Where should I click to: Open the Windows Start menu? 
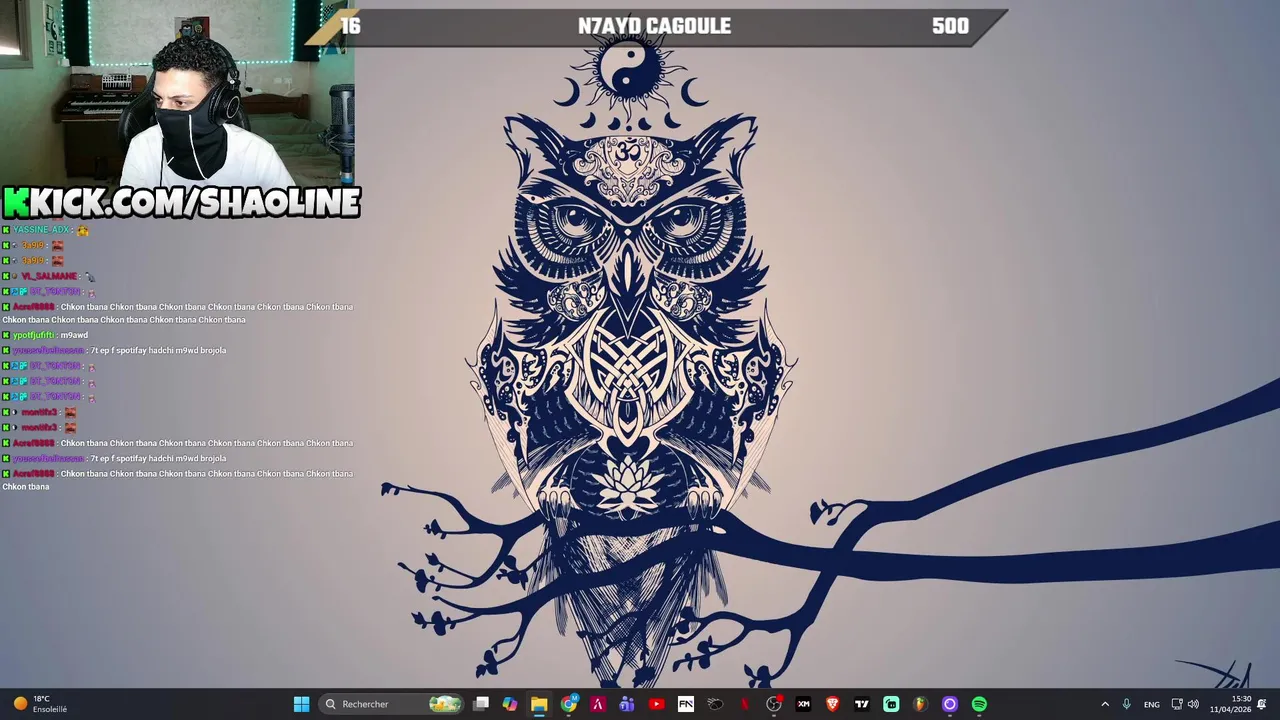(301, 704)
